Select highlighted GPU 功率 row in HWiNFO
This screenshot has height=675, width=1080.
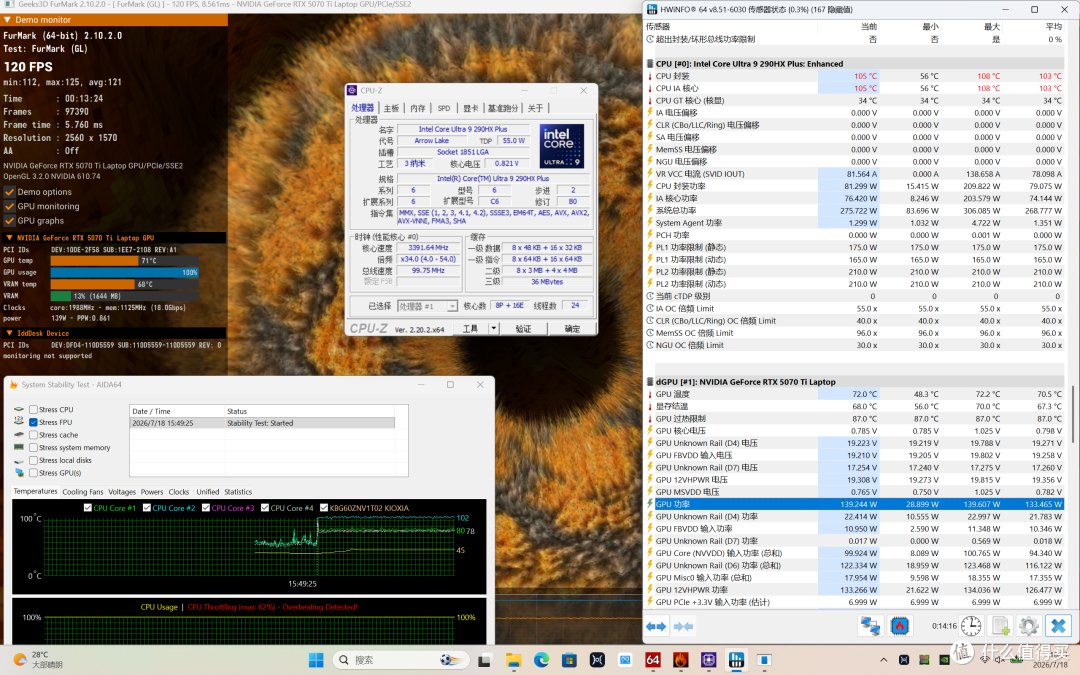(854, 504)
